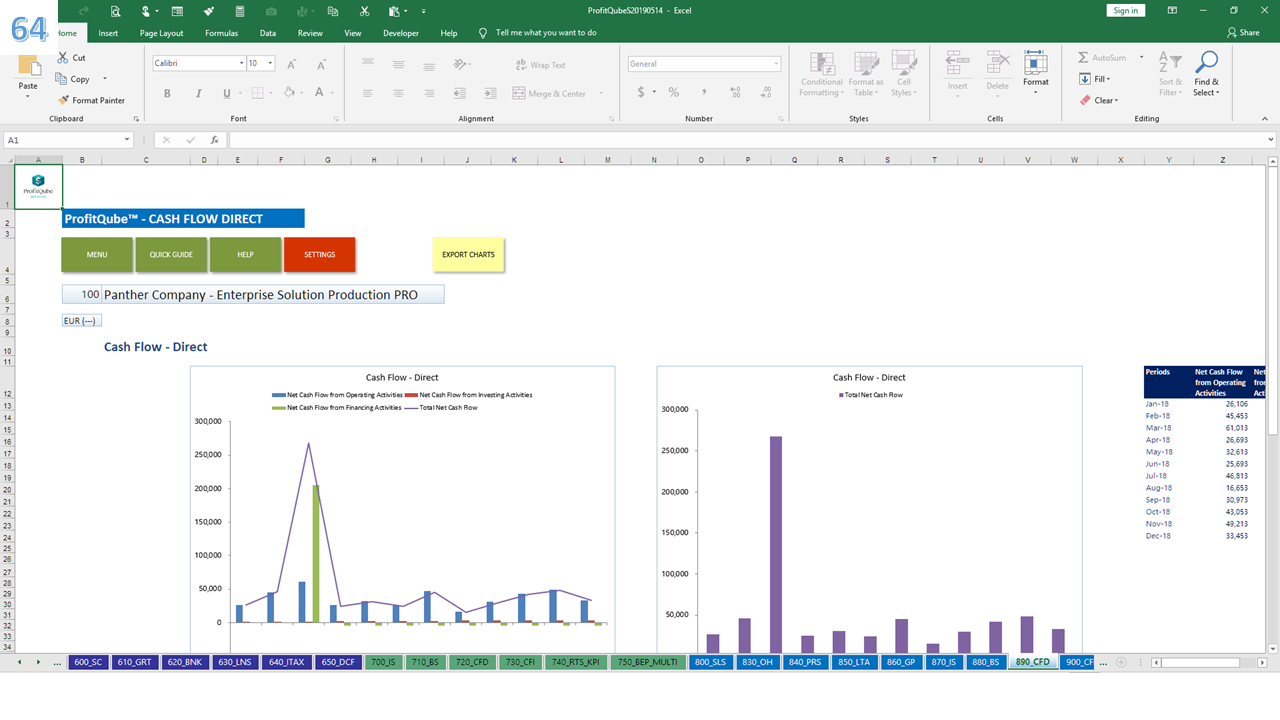
Task: Open the Developer tab
Action: pyautogui.click(x=401, y=33)
